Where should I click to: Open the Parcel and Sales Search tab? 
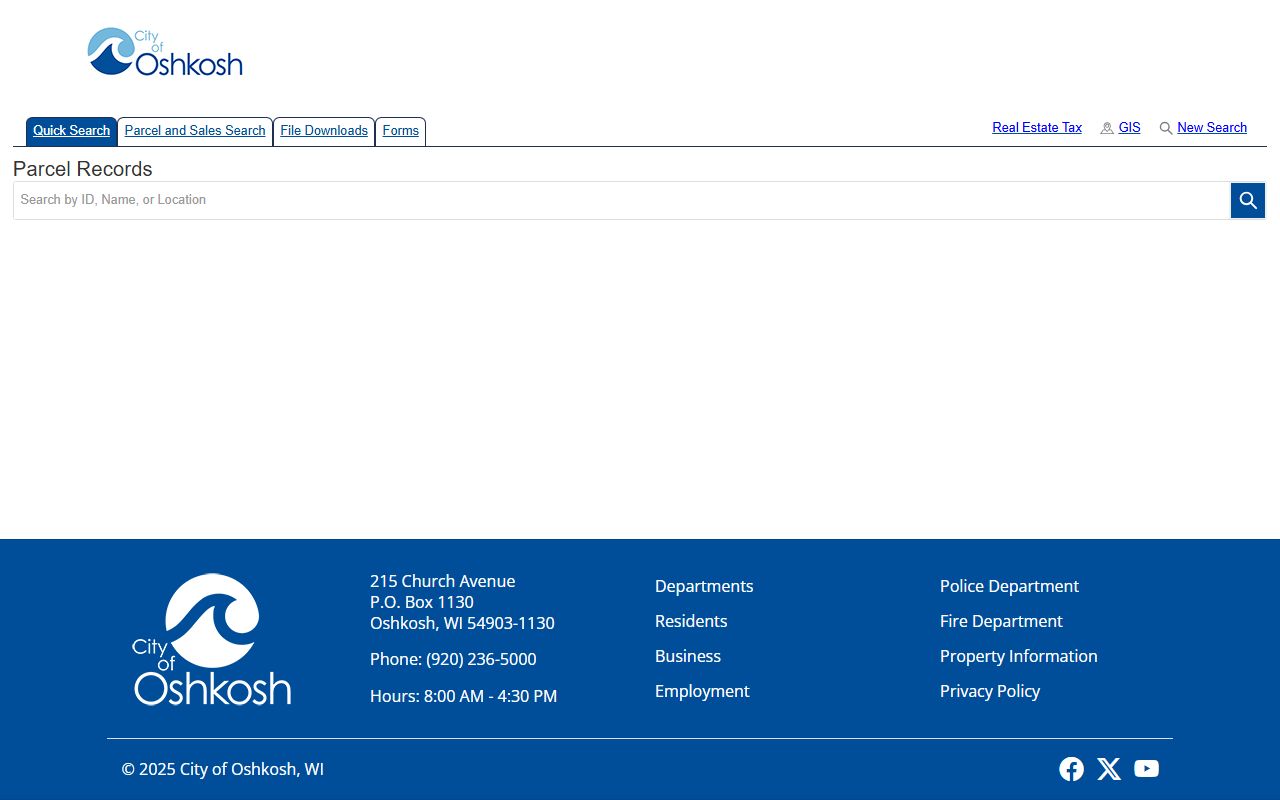point(195,131)
